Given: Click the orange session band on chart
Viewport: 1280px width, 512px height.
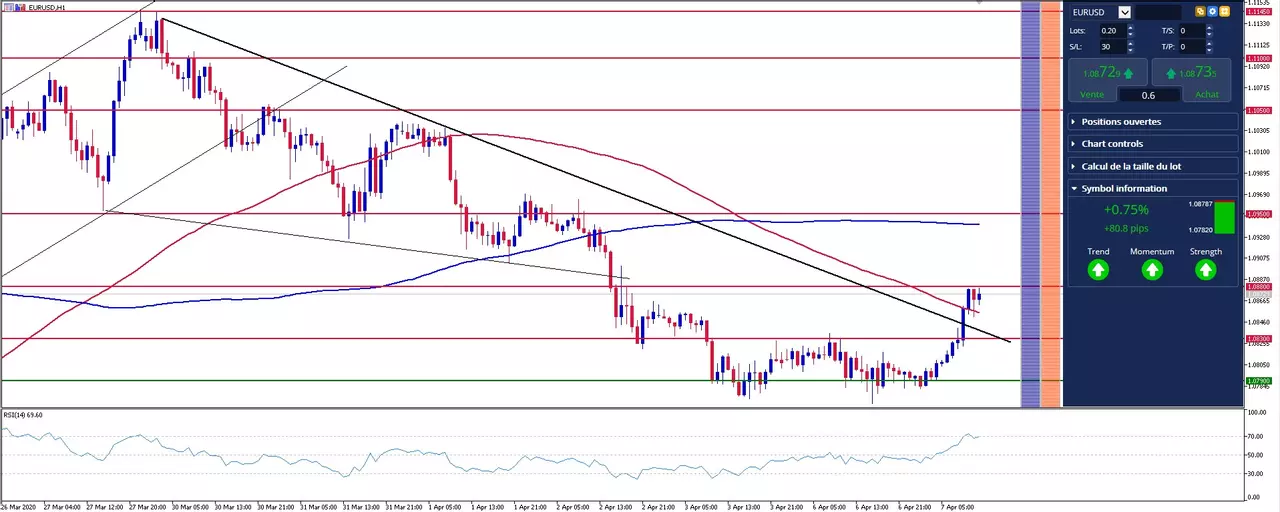Looking at the screenshot, I should [1050, 205].
